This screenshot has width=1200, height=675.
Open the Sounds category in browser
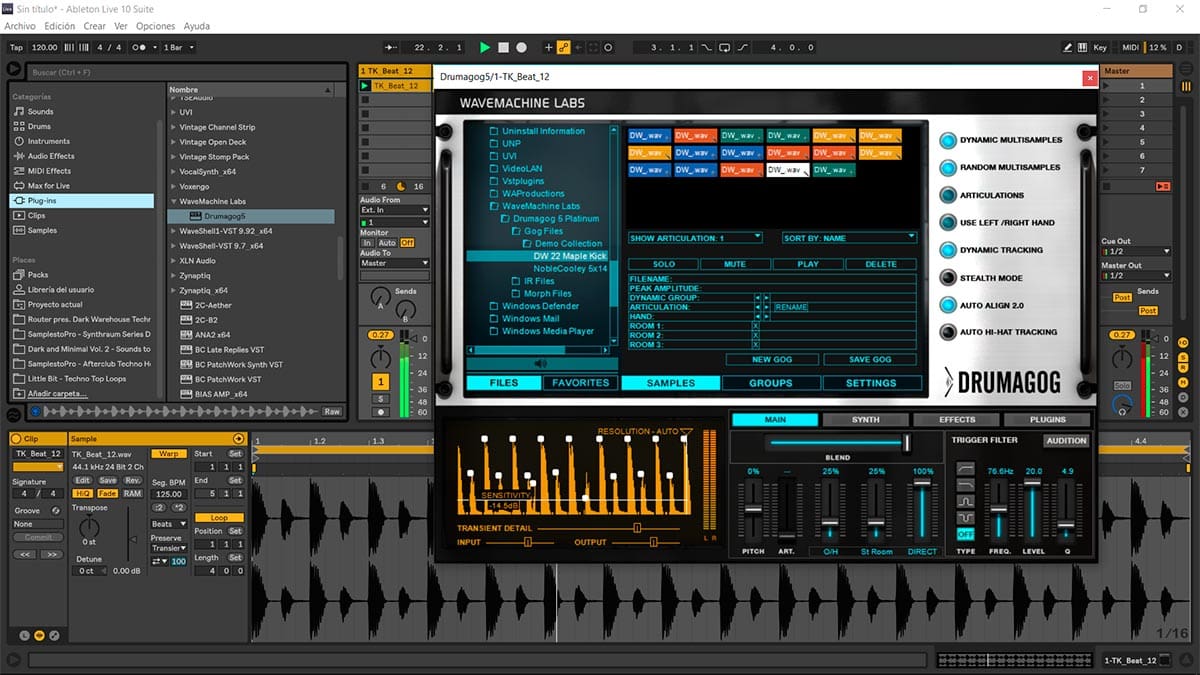pyautogui.click(x=41, y=111)
